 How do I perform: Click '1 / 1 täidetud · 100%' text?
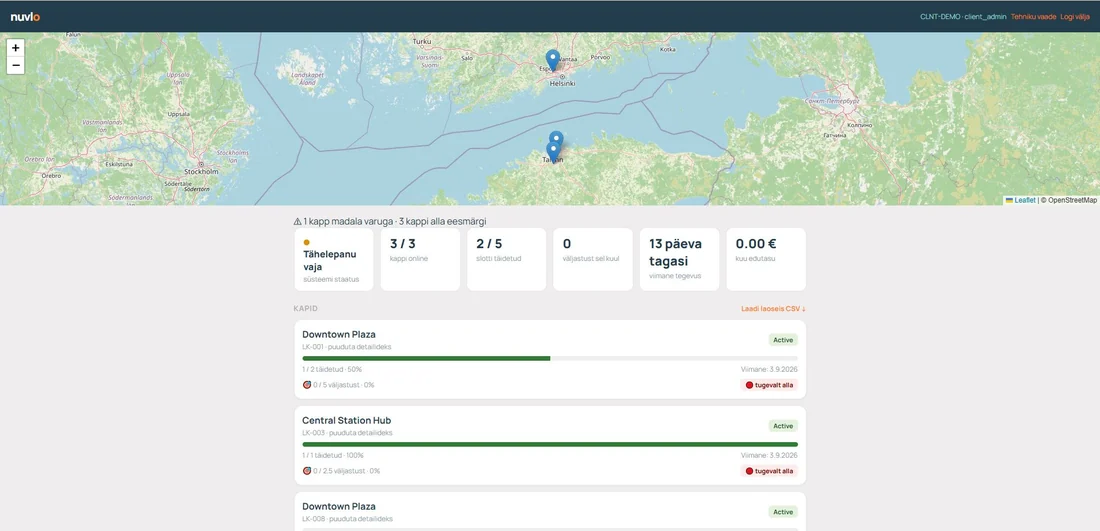click(333, 455)
